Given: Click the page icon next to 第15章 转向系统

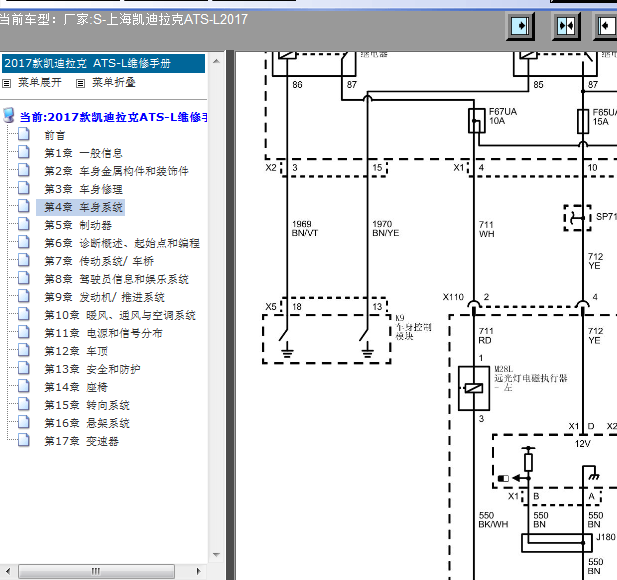Looking at the screenshot, I should point(24,404).
